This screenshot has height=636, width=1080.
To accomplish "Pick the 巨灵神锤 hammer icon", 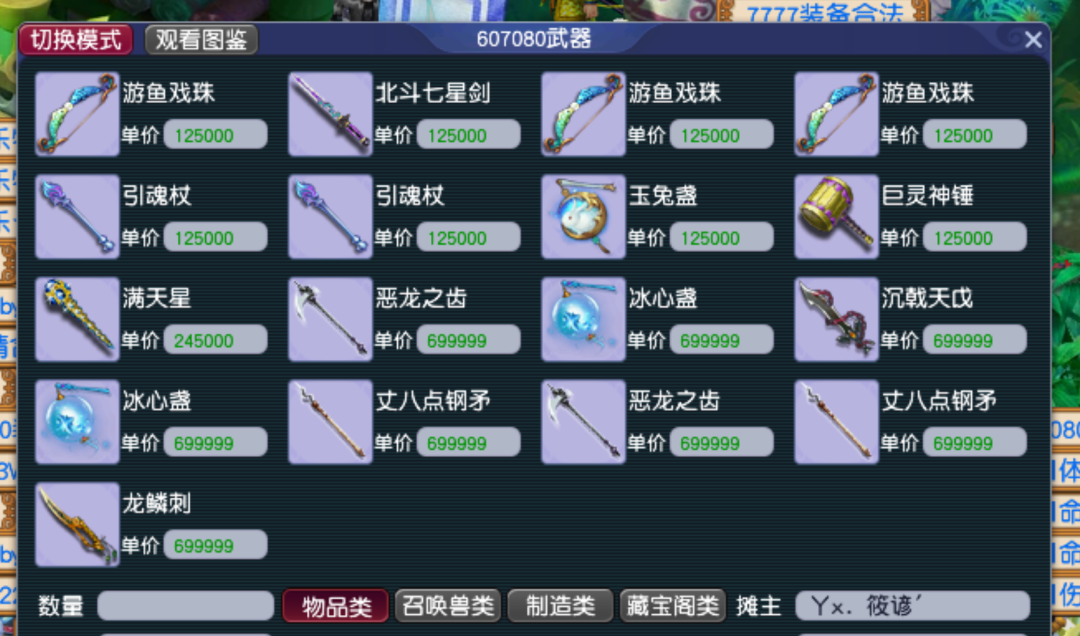I will coord(836,216).
